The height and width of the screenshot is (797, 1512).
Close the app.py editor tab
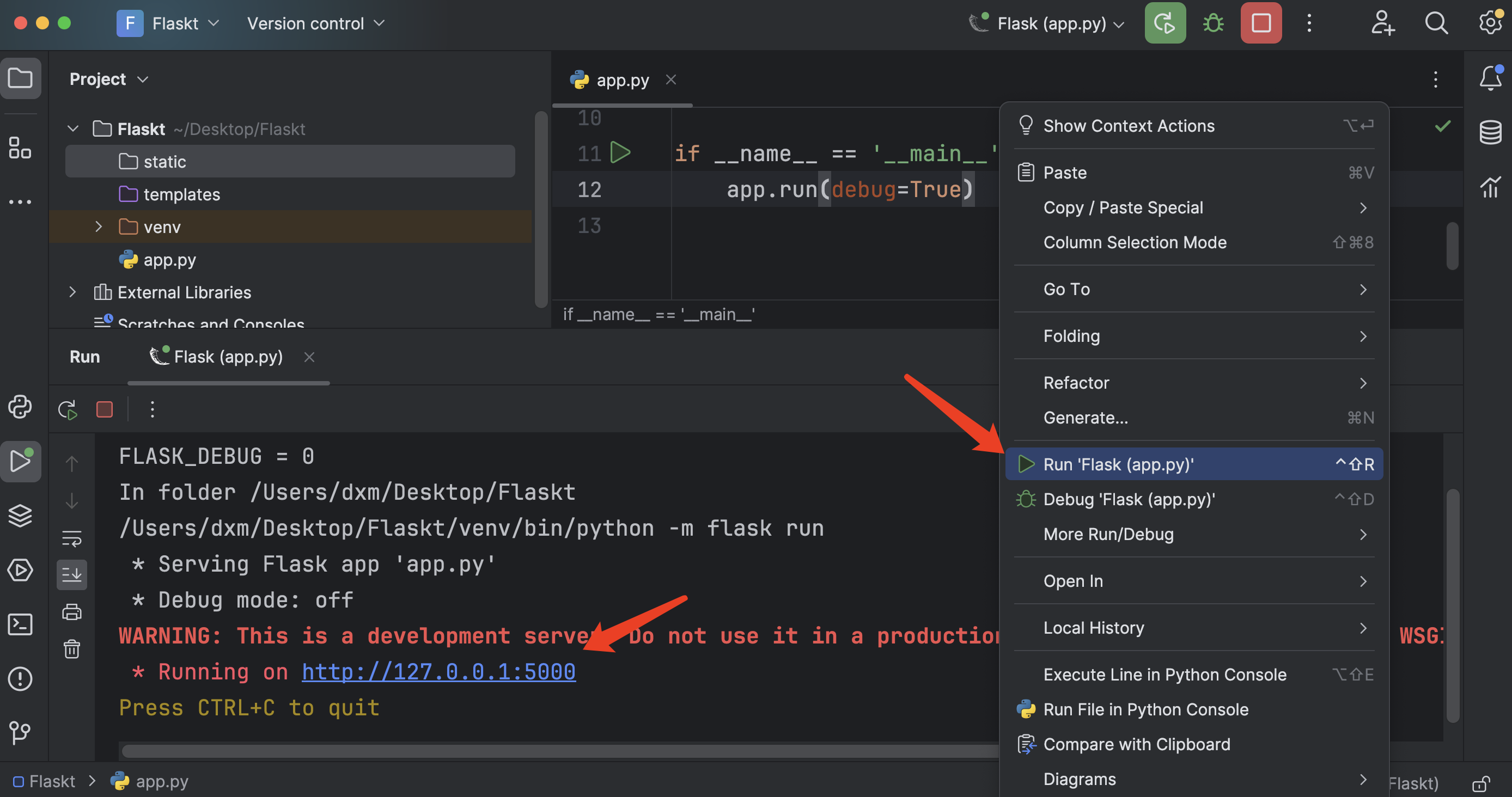click(x=671, y=79)
